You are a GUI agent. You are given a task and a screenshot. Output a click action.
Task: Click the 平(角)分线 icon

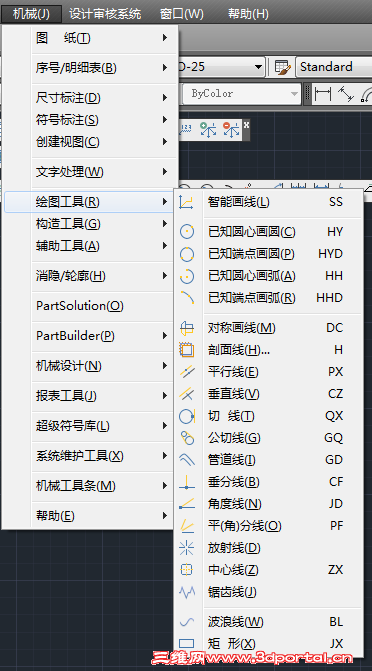coord(187,526)
